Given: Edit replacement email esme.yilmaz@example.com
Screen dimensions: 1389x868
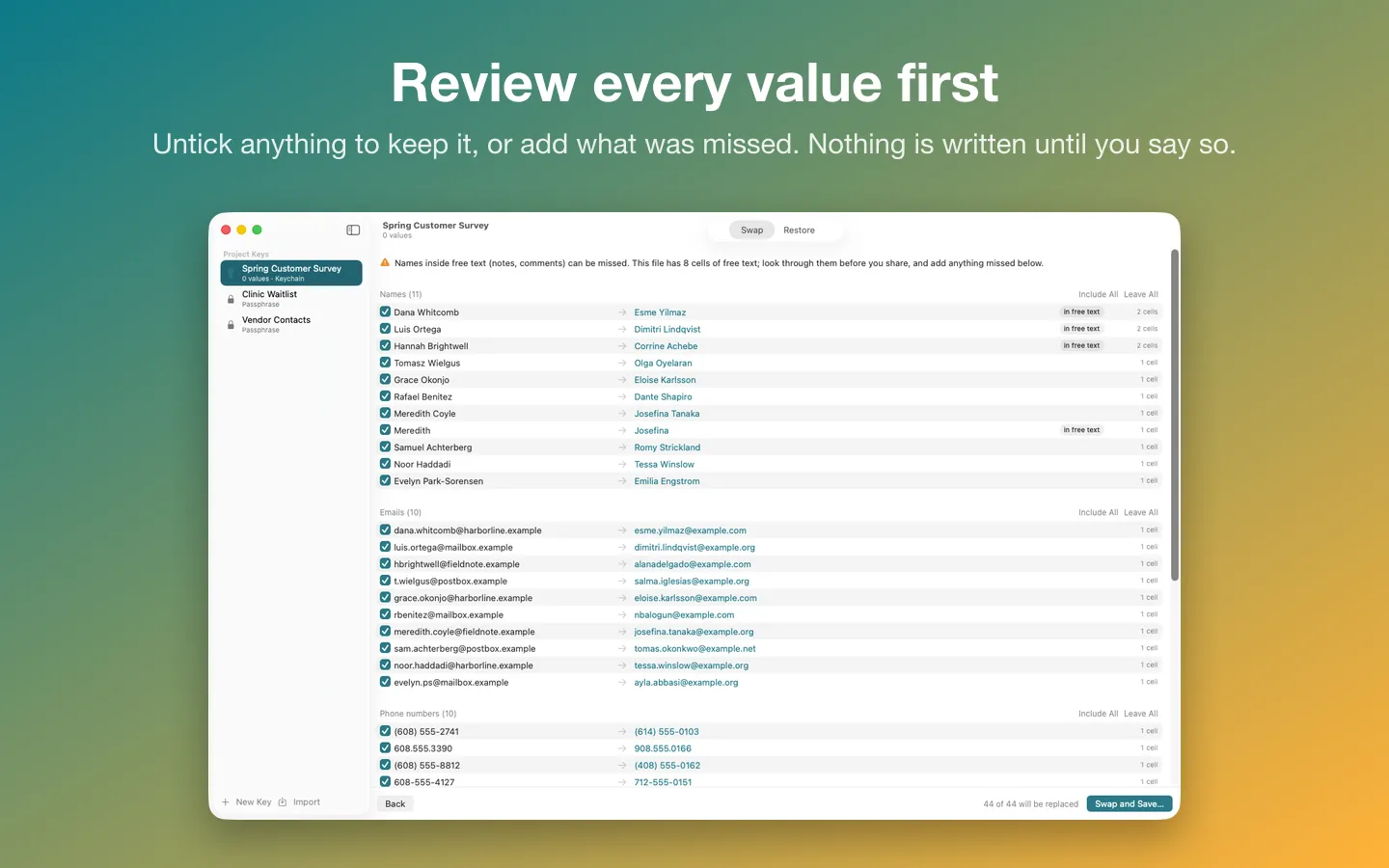Looking at the screenshot, I should [x=690, y=530].
